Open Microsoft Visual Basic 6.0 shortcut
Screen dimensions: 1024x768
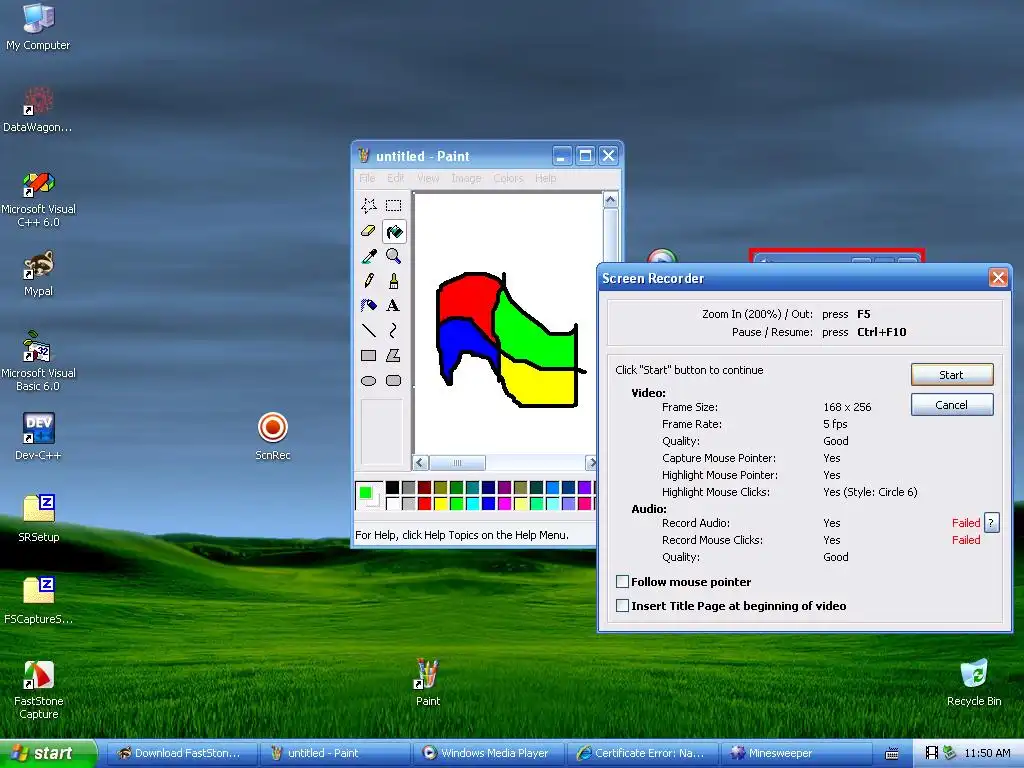39,362
